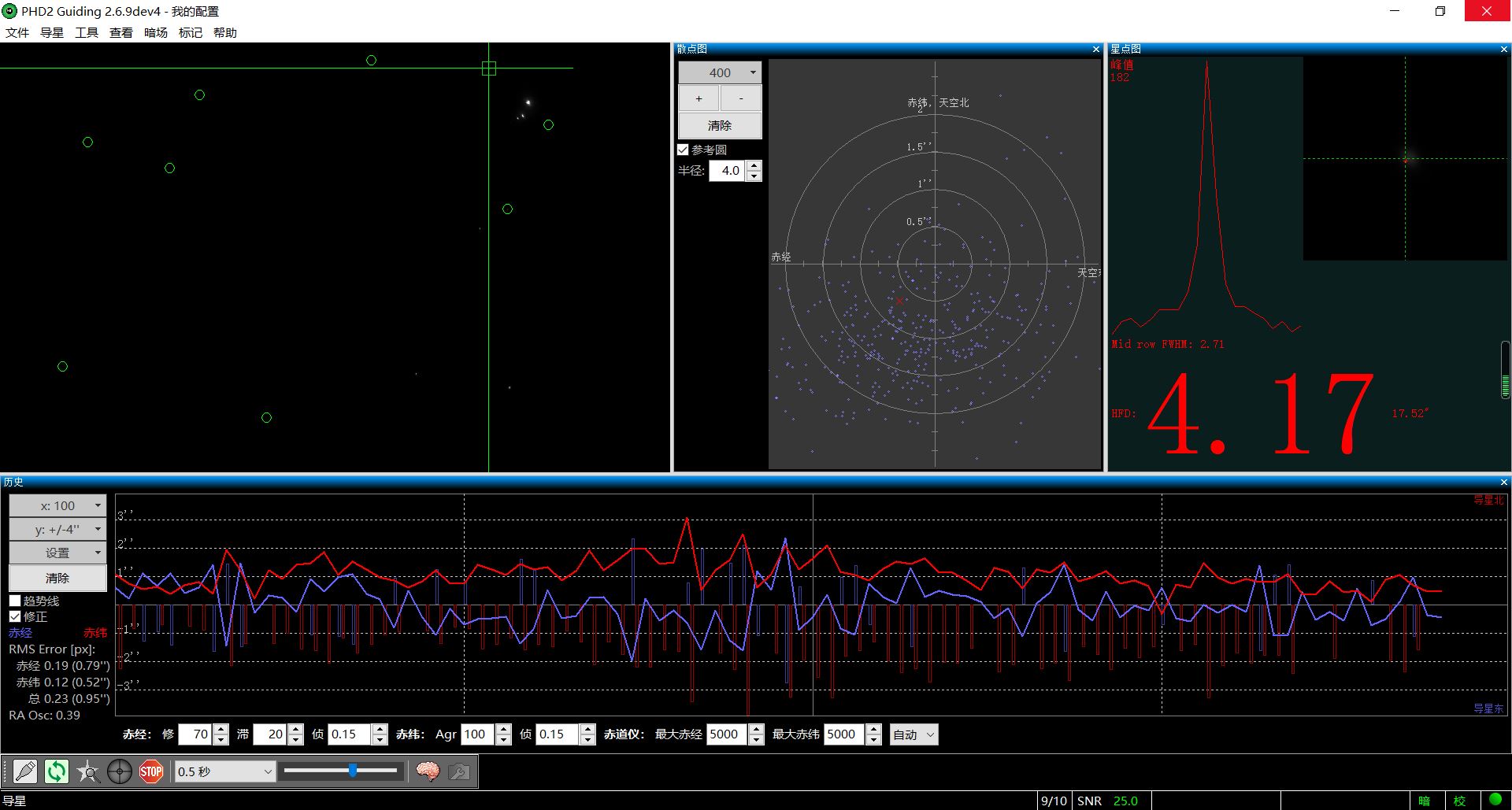Close the 历史 history panel

pyautogui.click(x=1504, y=483)
